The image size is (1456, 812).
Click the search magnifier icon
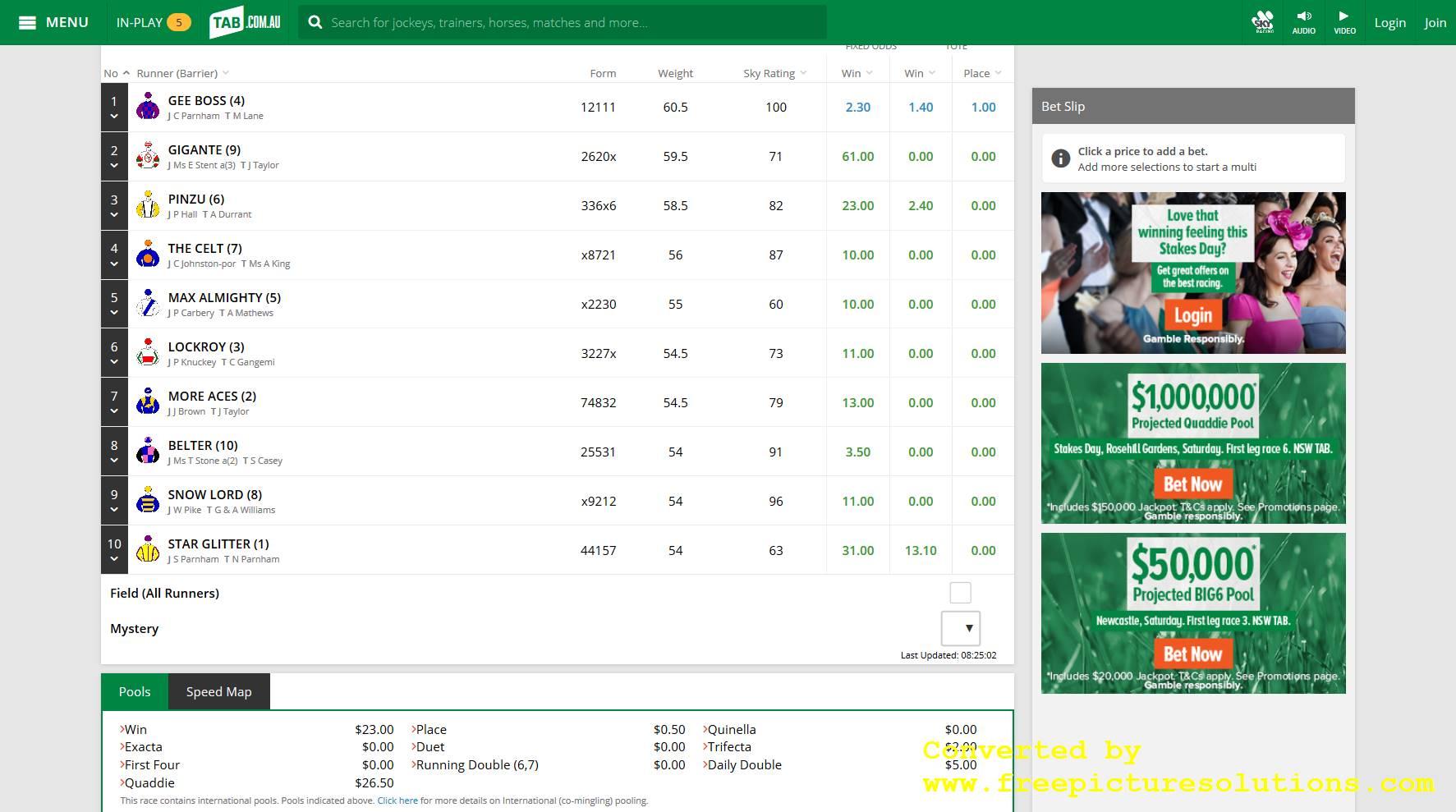coord(315,22)
